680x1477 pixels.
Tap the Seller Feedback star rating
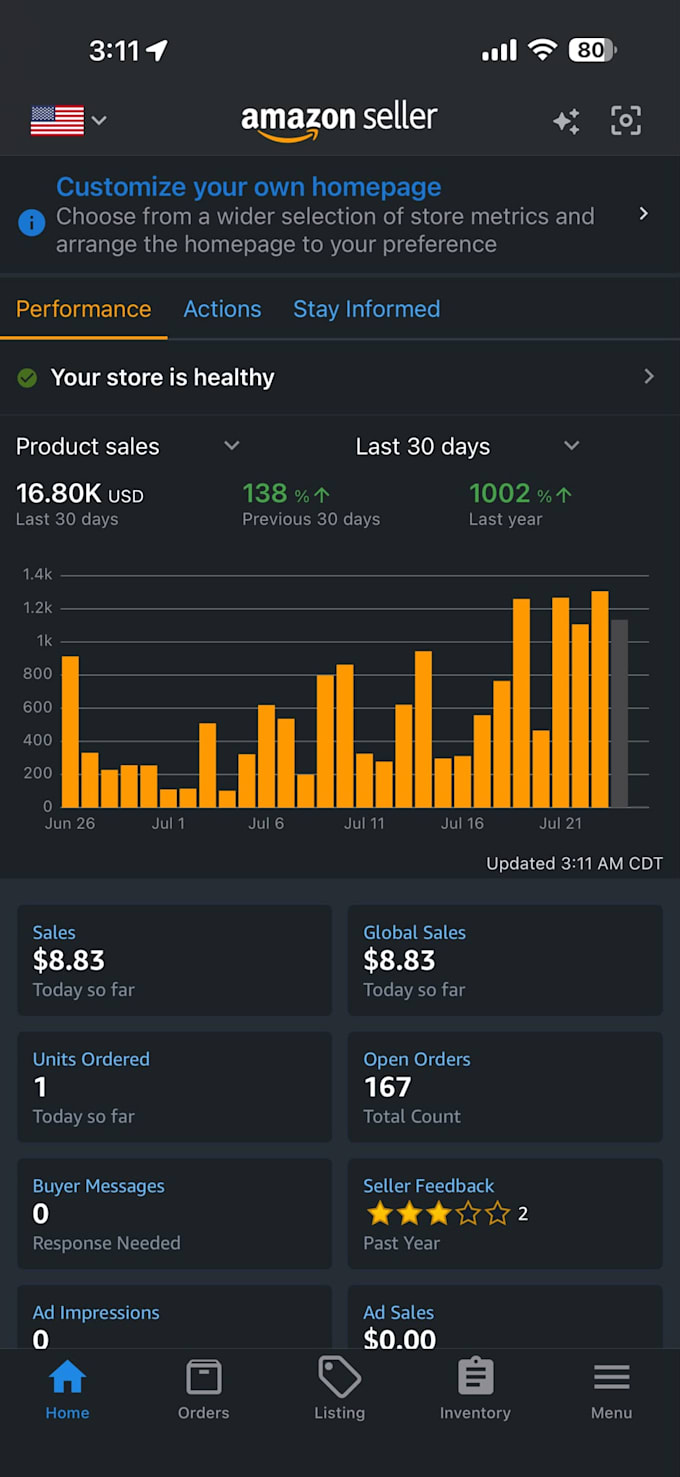click(439, 1214)
